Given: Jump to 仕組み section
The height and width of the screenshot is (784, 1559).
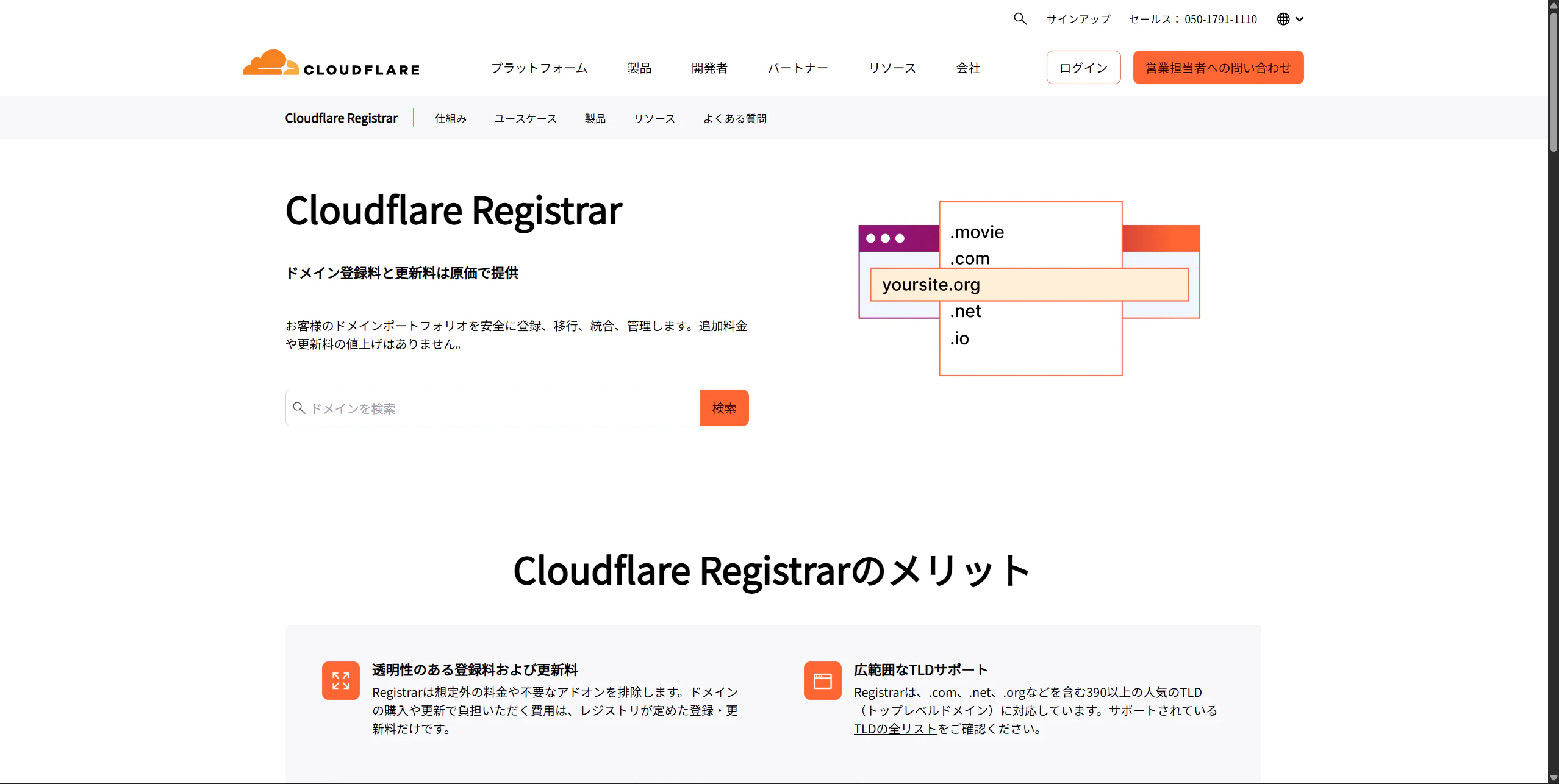Looking at the screenshot, I should click(x=451, y=118).
